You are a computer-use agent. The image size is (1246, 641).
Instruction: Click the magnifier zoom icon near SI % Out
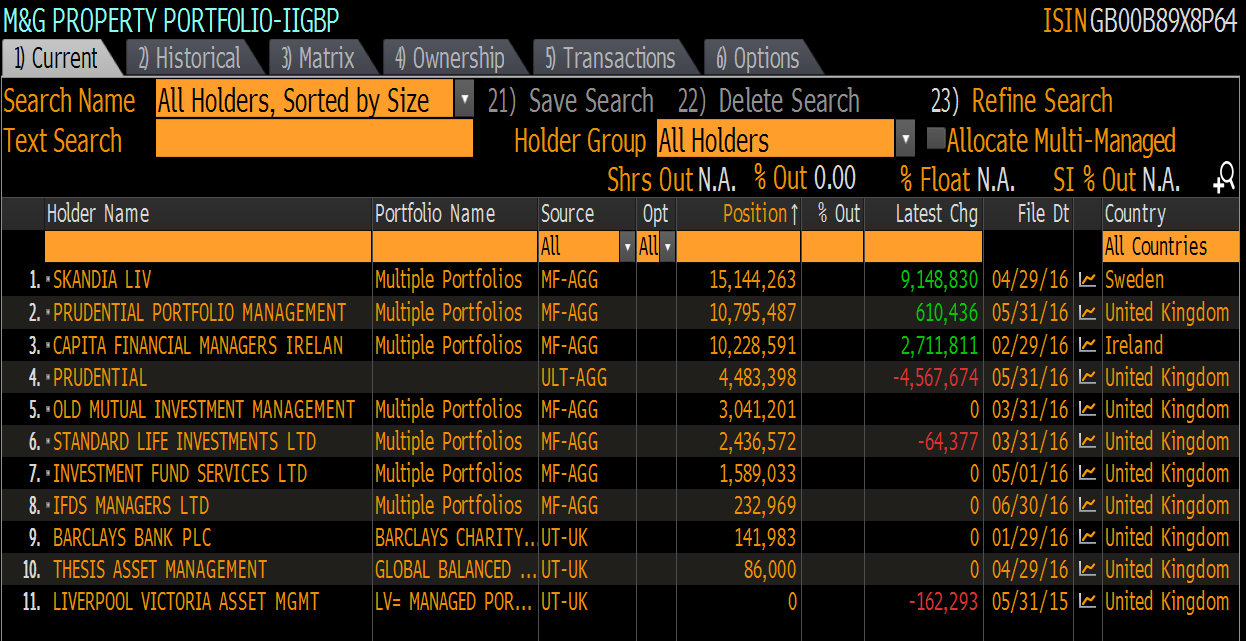click(x=1224, y=179)
